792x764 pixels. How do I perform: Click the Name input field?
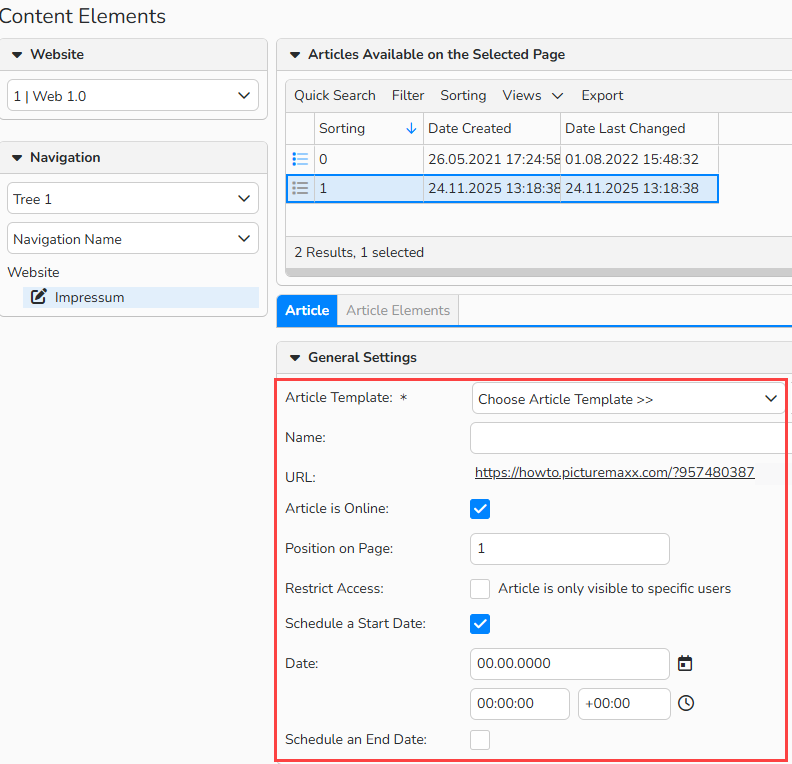tap(631, 438)
